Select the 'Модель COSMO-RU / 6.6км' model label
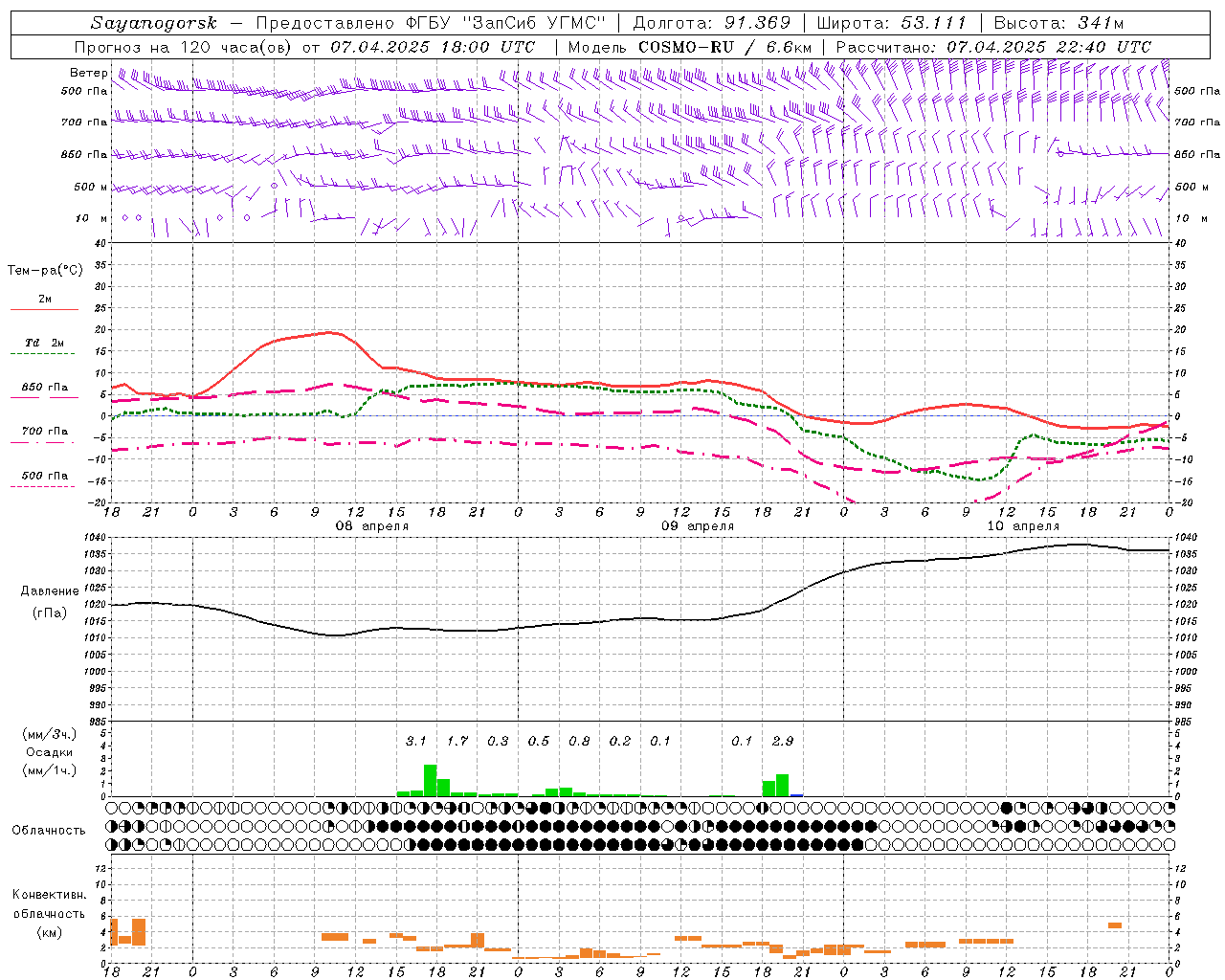Image resolution: width=1225 pixels, height=980 pixels. 690,47
